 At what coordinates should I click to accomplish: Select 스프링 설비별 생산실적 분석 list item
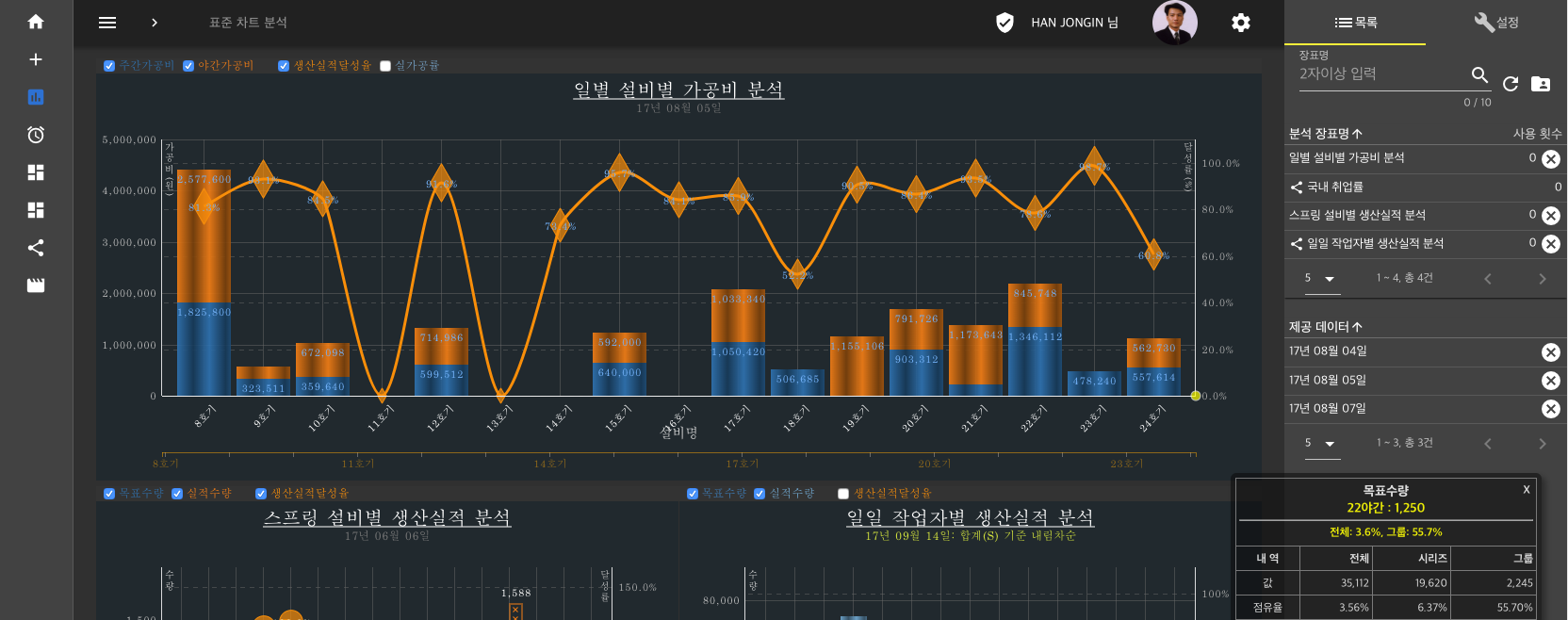click(x=1357, y=215)
